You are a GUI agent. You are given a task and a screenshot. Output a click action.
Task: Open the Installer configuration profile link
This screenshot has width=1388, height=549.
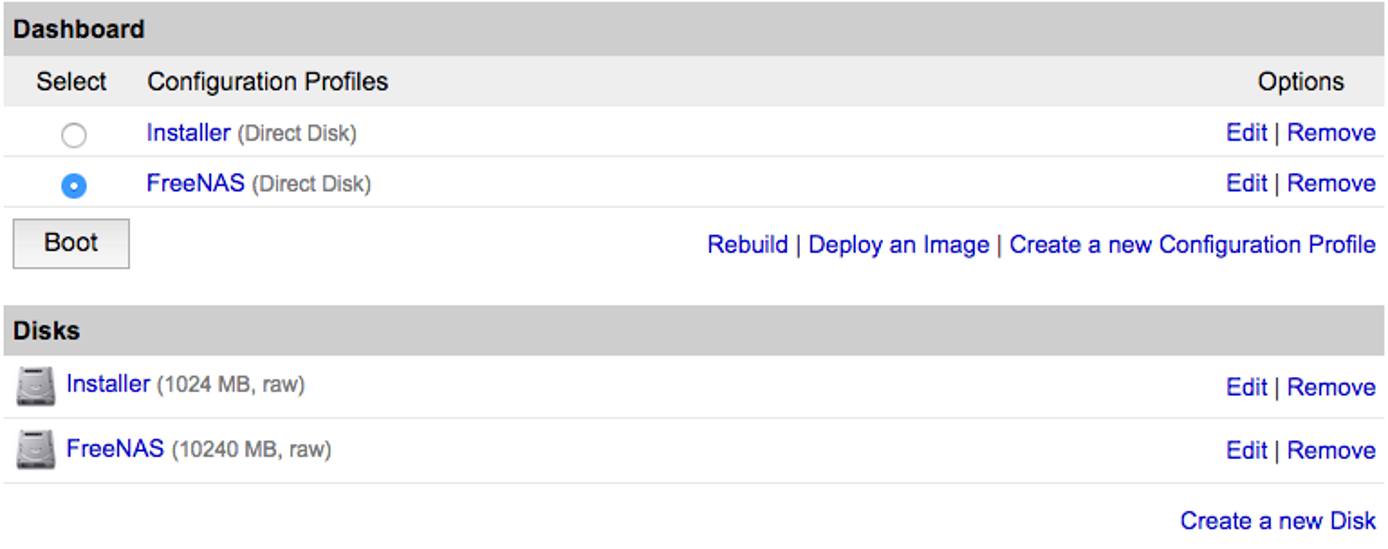pyautogui.click(x=188, y=132)
